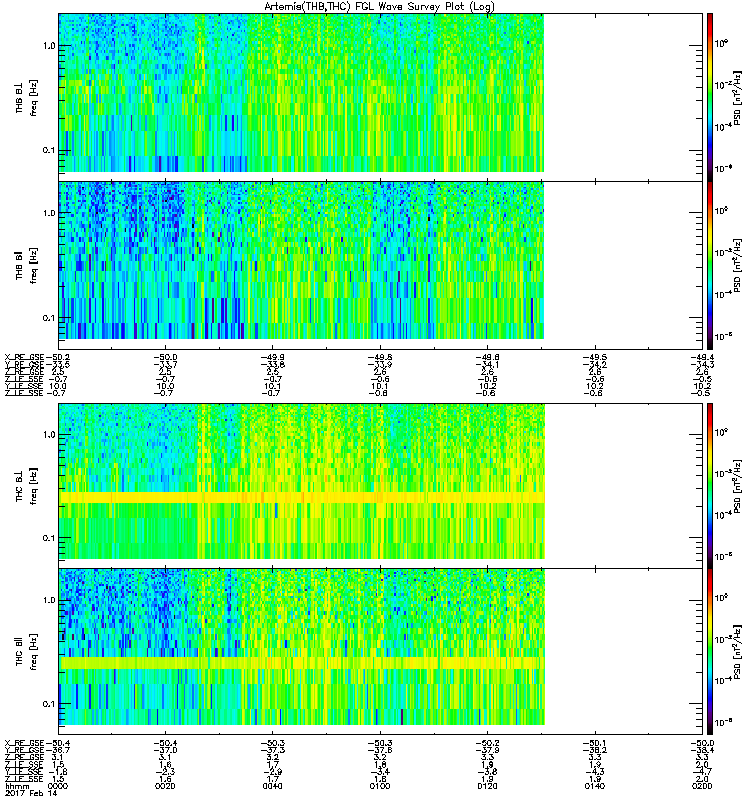750x800 pixels.
Task: Click the '0.1' frequency tick of the top THB panel
Action: 49,151
